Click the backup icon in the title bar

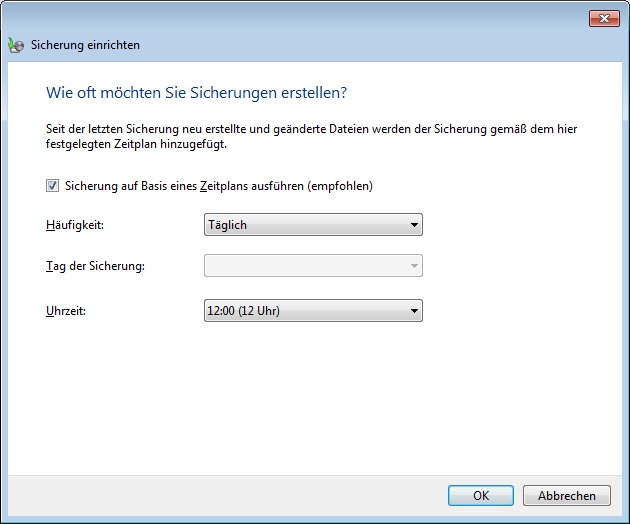(x=15, y=46)
